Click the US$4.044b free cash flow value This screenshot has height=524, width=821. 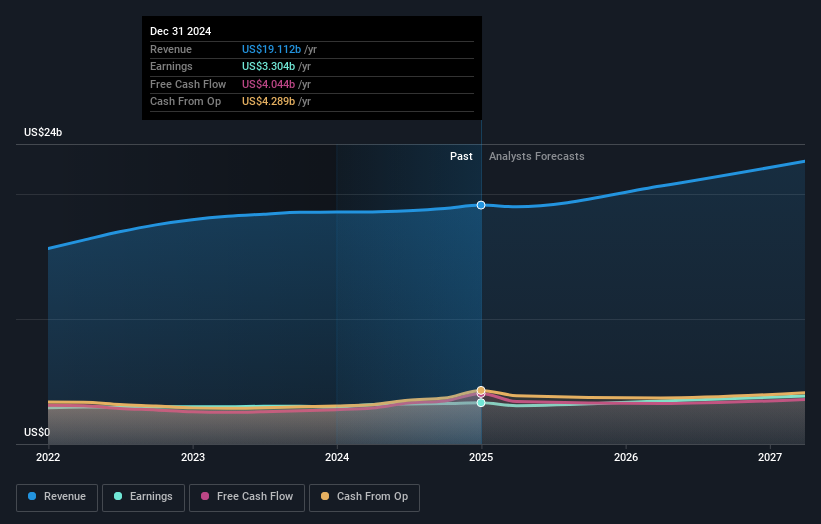[268, 84]
